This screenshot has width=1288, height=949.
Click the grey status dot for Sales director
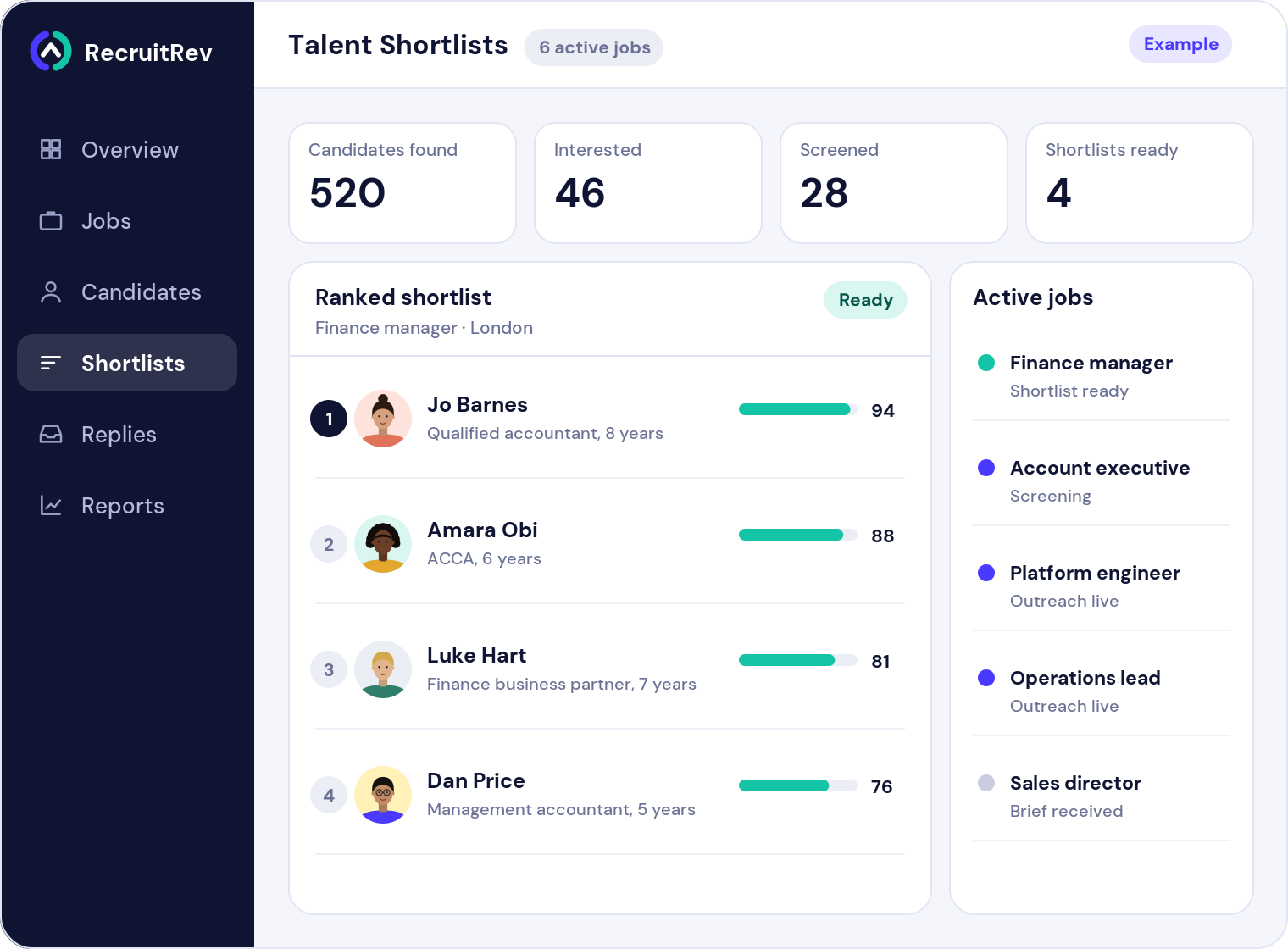pos(986,783)
